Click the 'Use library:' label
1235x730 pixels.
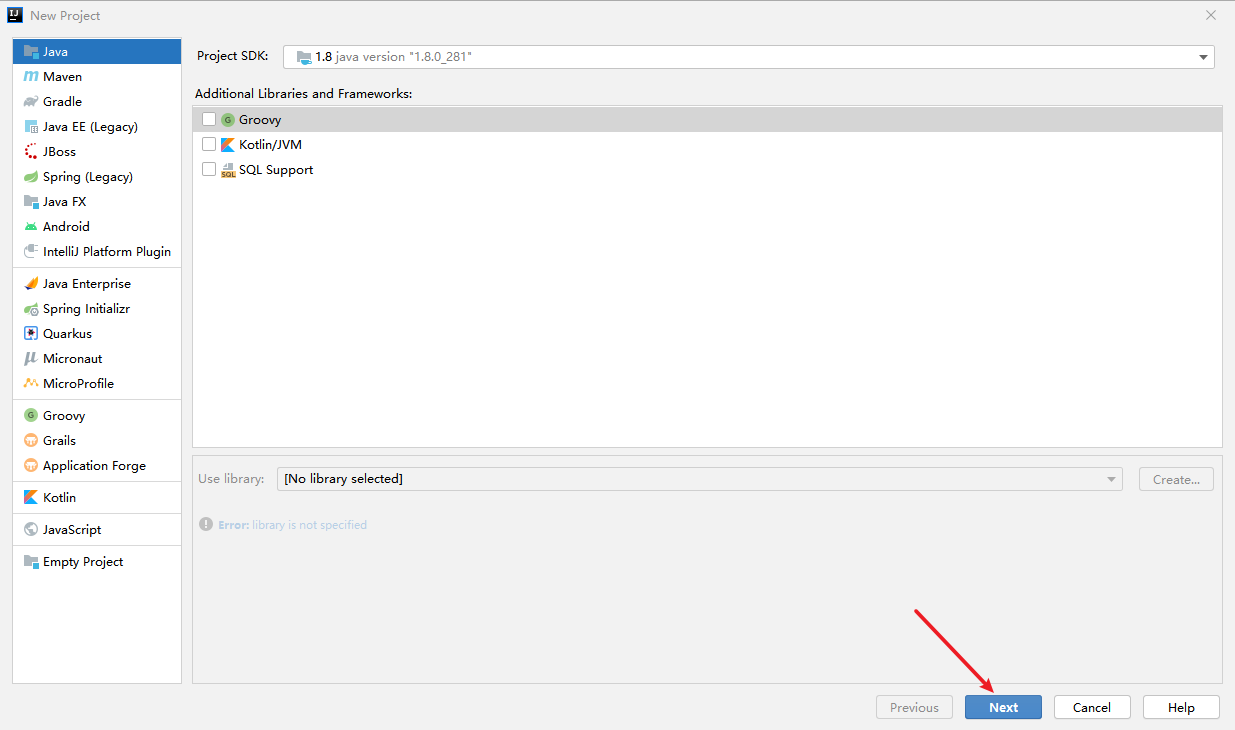(x=231, y=479)
